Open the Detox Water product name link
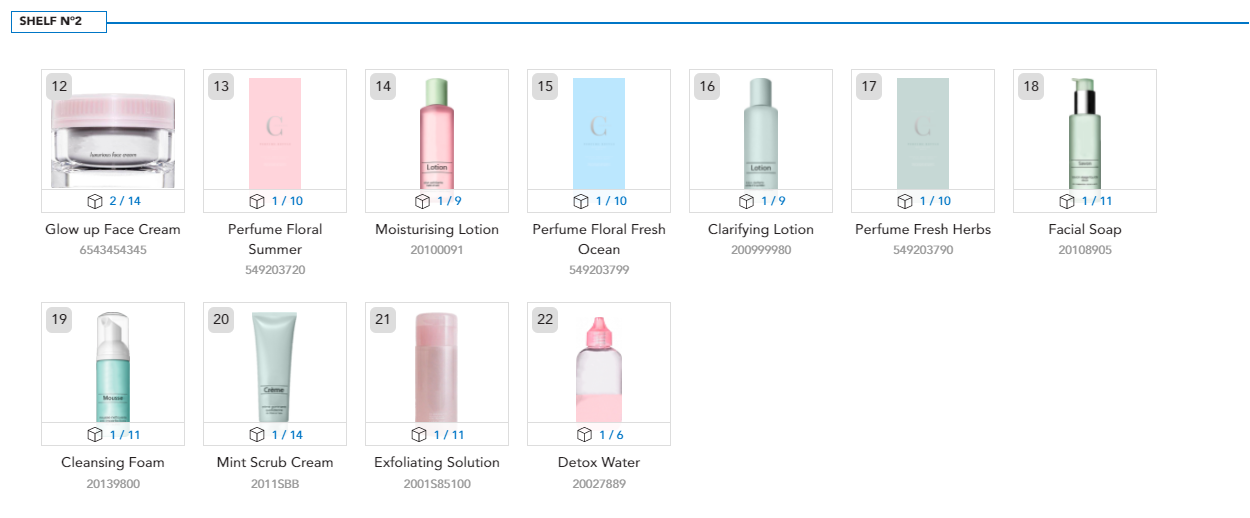The image size is (1250, 518). pyautogui.click(x=599, y=462)
